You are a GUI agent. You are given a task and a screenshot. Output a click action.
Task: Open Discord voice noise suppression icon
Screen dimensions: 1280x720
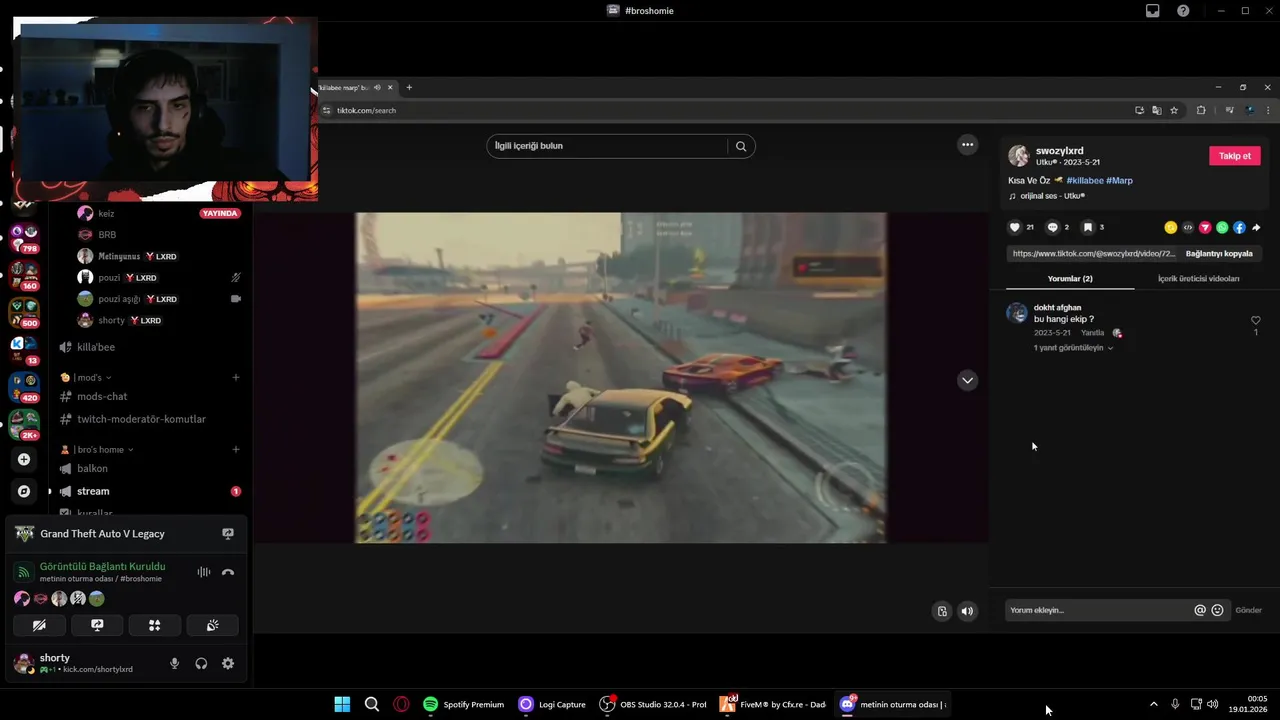203,572
